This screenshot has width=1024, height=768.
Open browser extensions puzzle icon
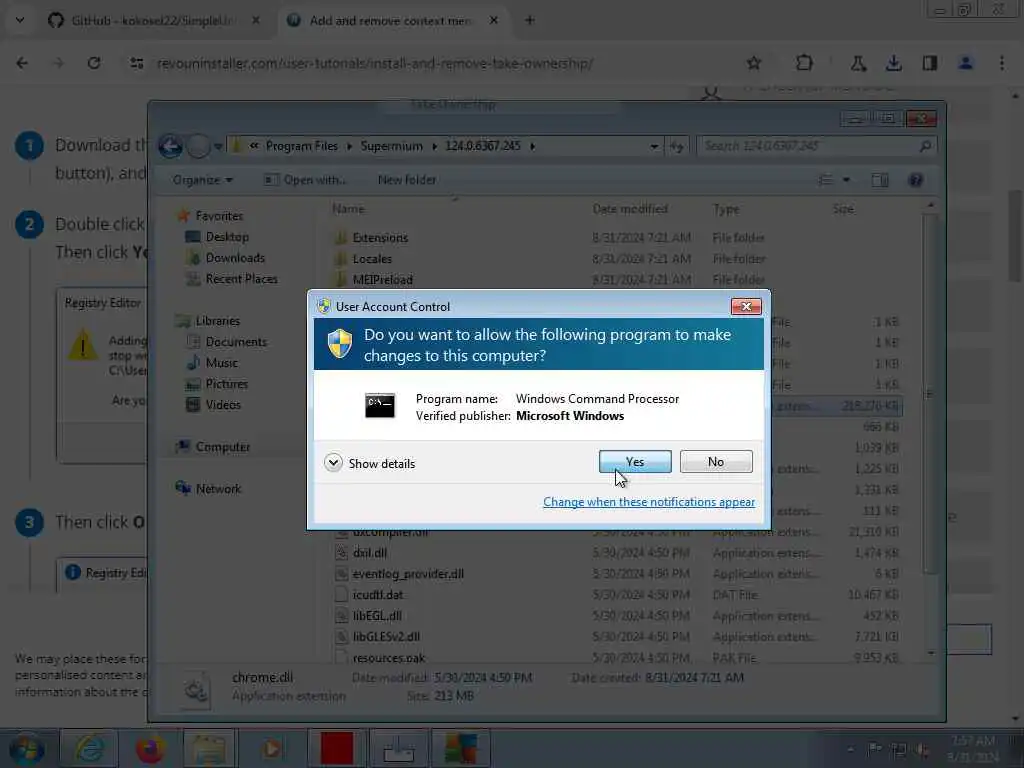tap(804, 63)
